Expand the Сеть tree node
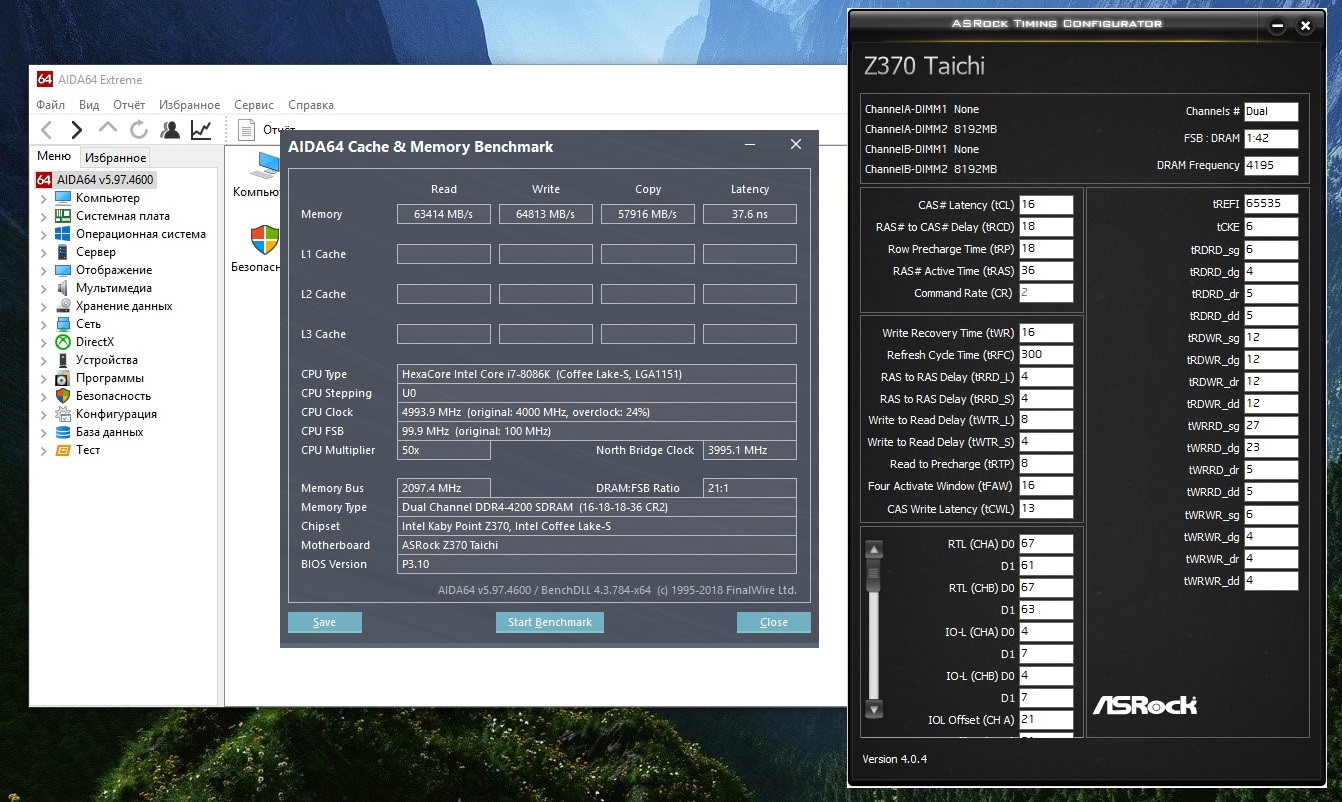The width and height of the screenshot is (1342, 802). click(44, 324)
